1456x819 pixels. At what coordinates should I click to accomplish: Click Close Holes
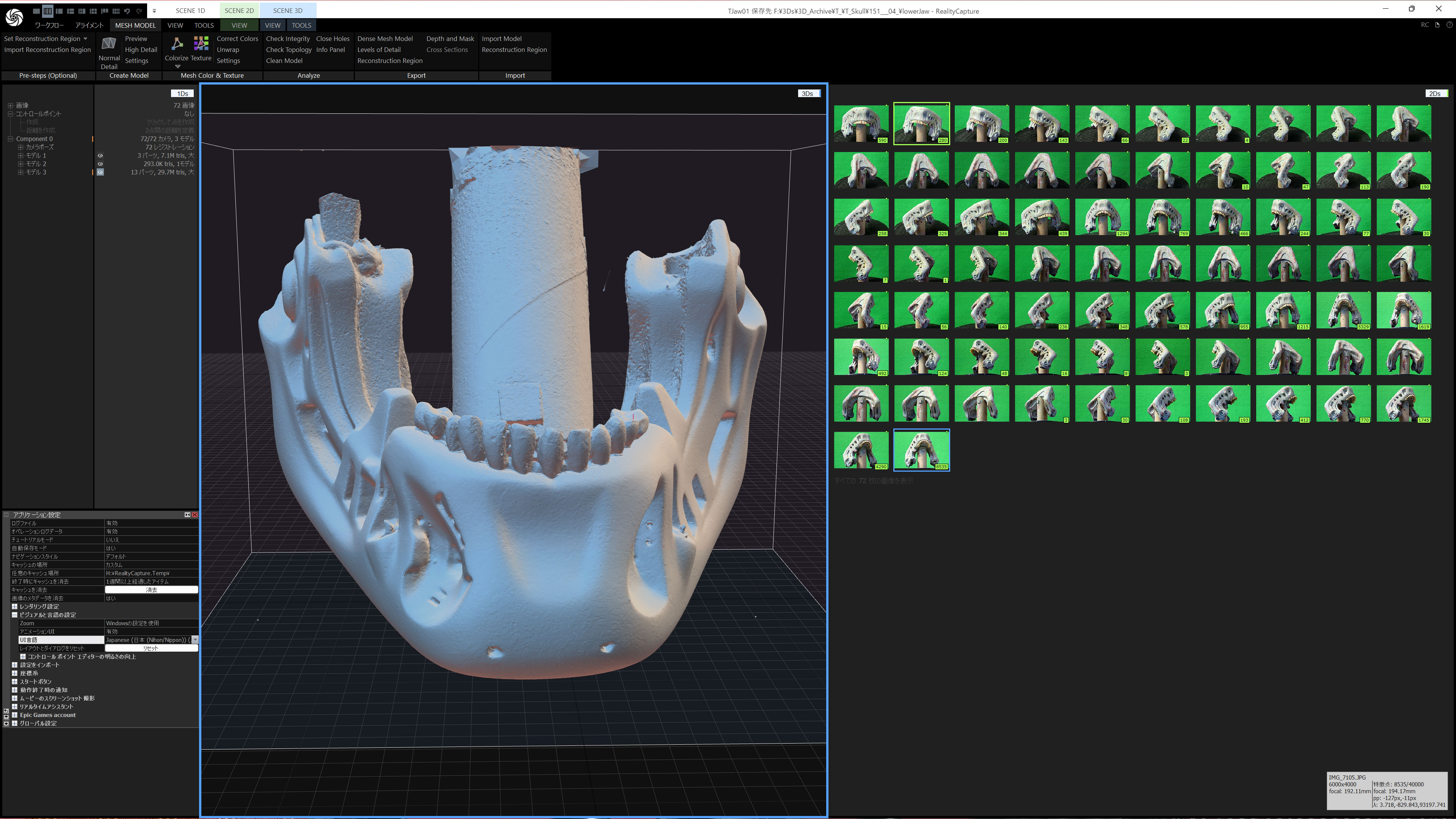point(333,39)
